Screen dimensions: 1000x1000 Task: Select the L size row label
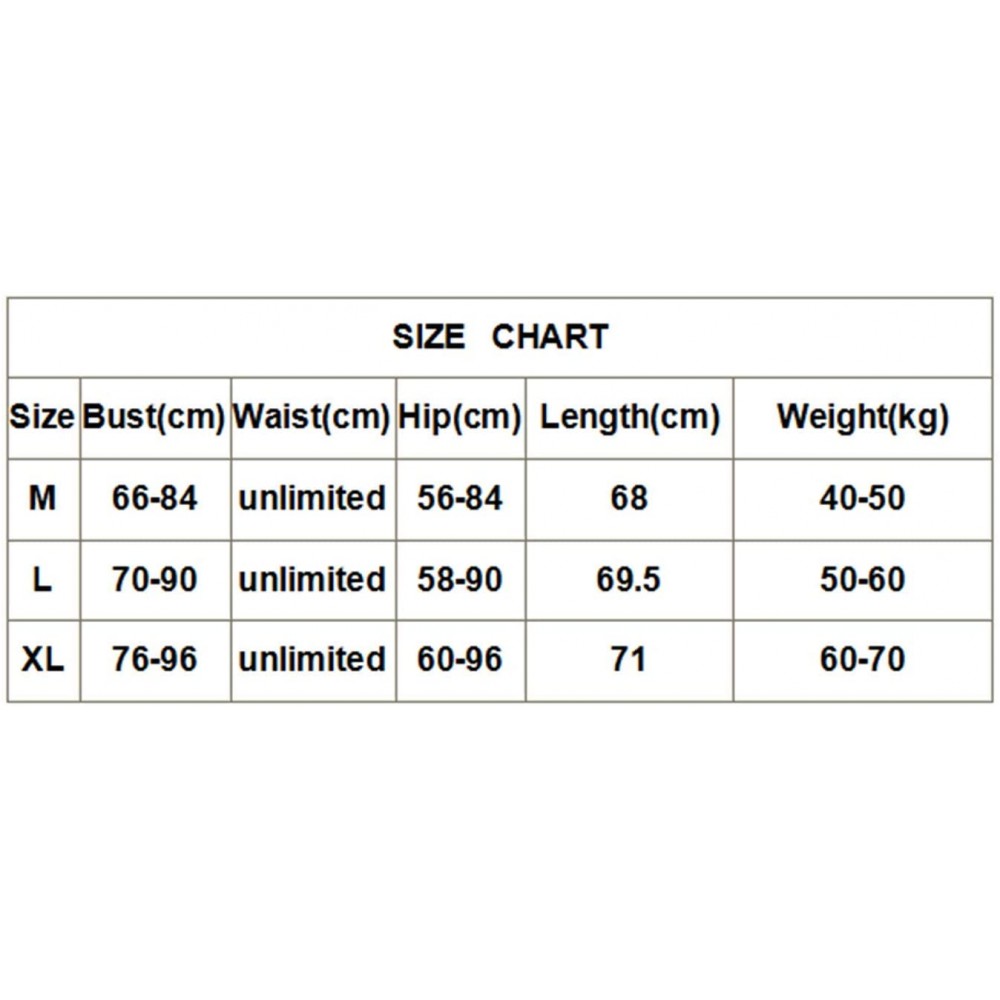(x=42, y=580)
